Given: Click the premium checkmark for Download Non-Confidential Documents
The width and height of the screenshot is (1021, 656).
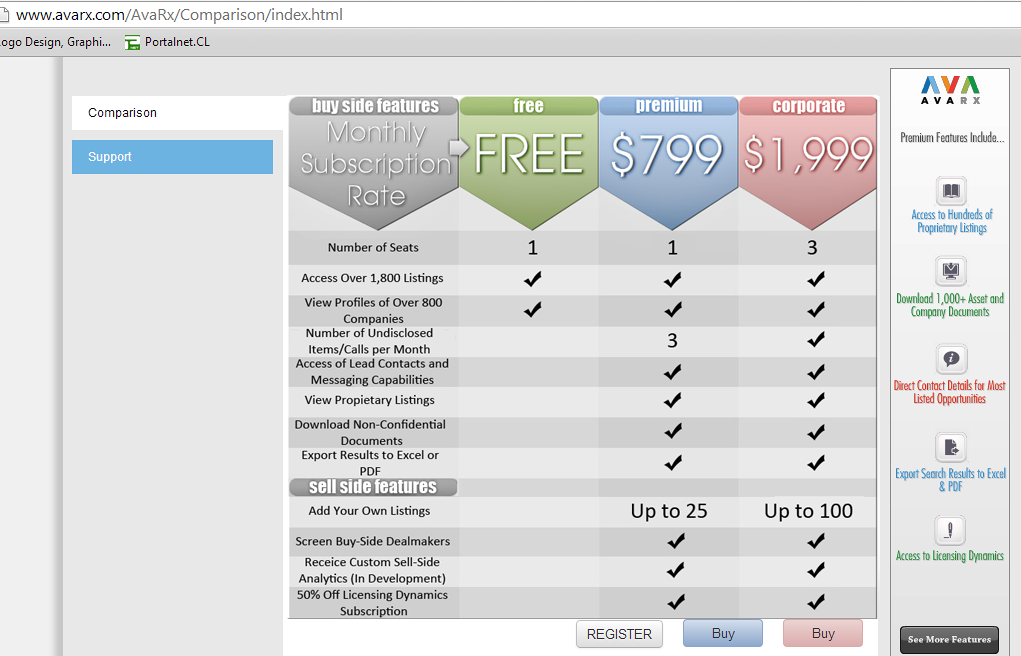Looking at the screenshot, I should click(673, 431).
